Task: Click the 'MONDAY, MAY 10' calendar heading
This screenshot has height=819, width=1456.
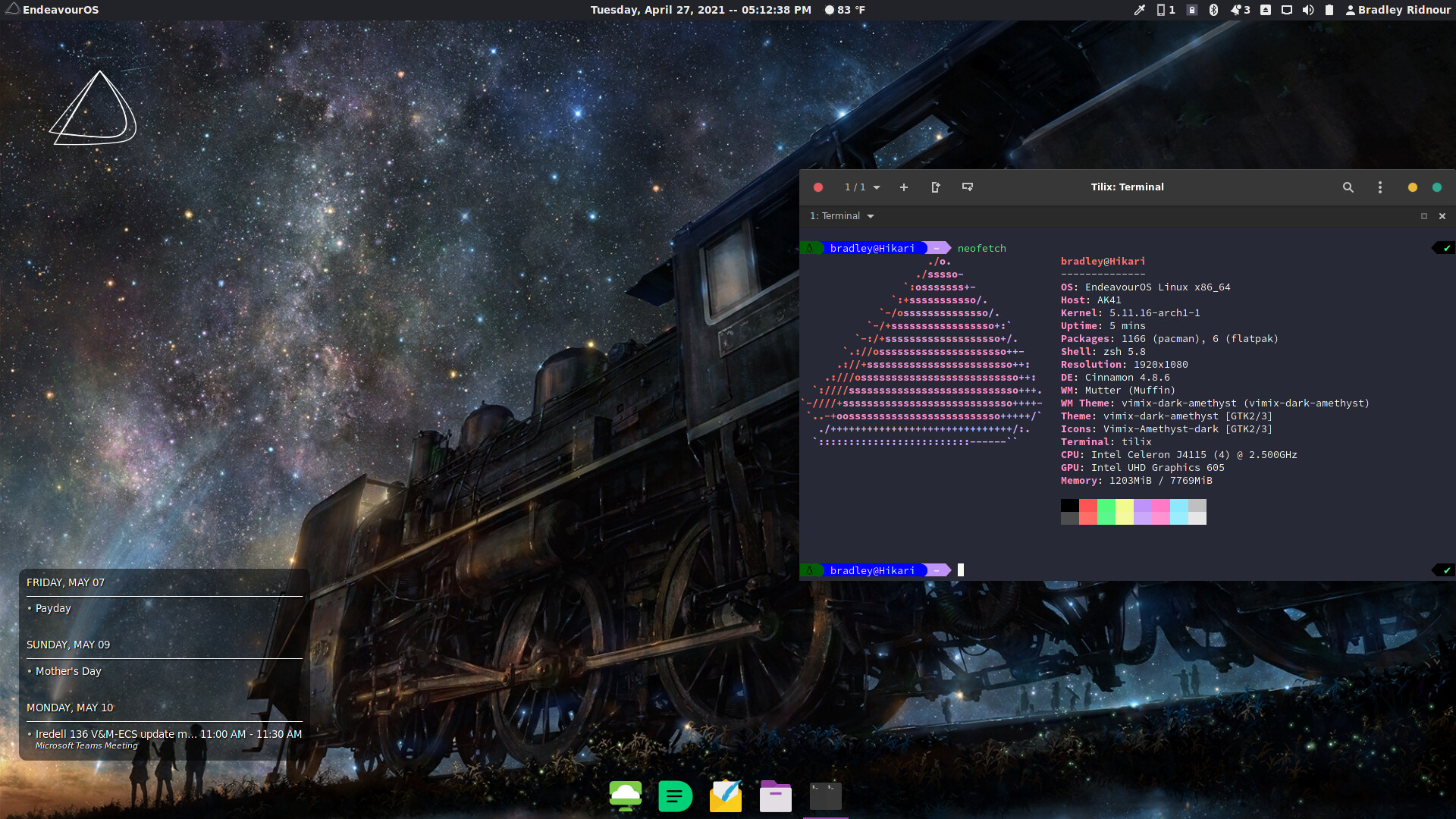Action: pyautogui.click(x=70, y=708)
